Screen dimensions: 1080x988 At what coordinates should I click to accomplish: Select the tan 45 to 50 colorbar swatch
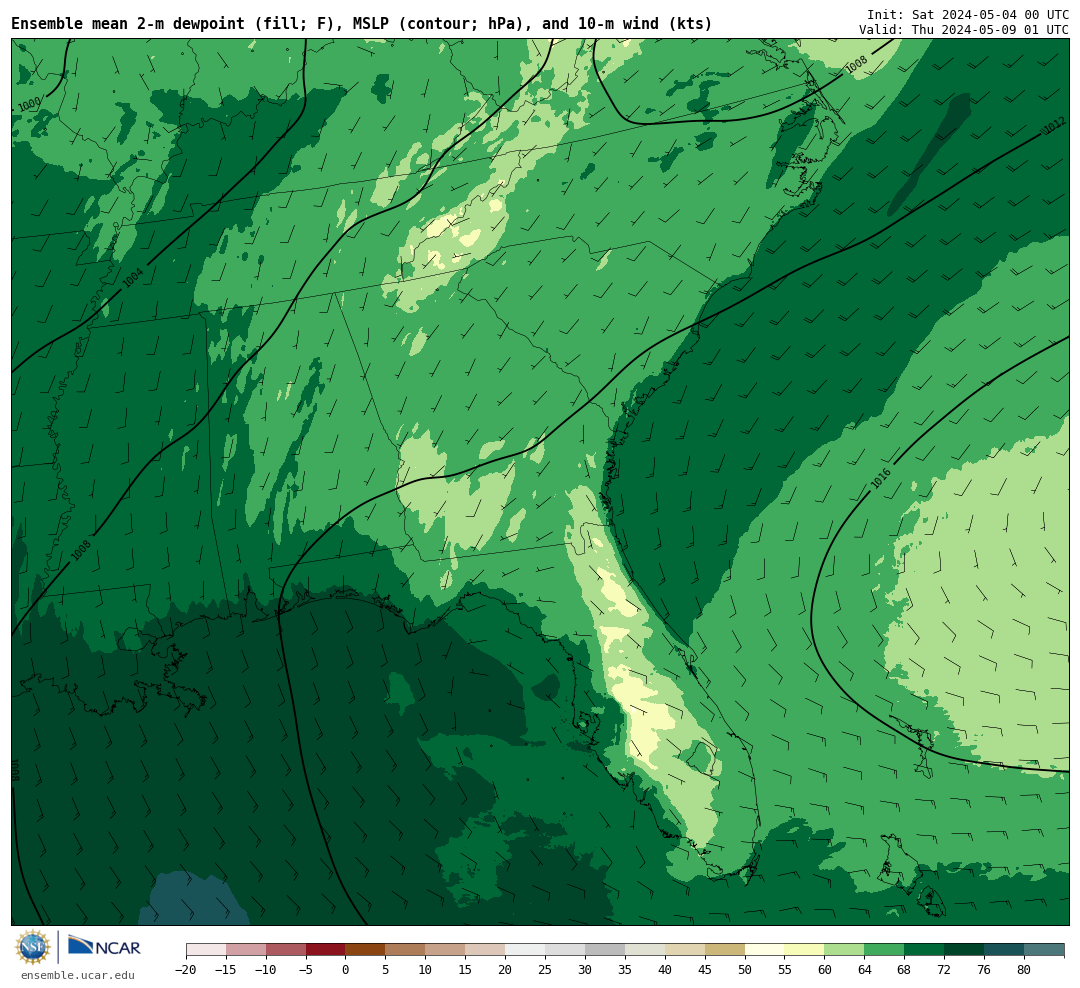click(725, 950)
